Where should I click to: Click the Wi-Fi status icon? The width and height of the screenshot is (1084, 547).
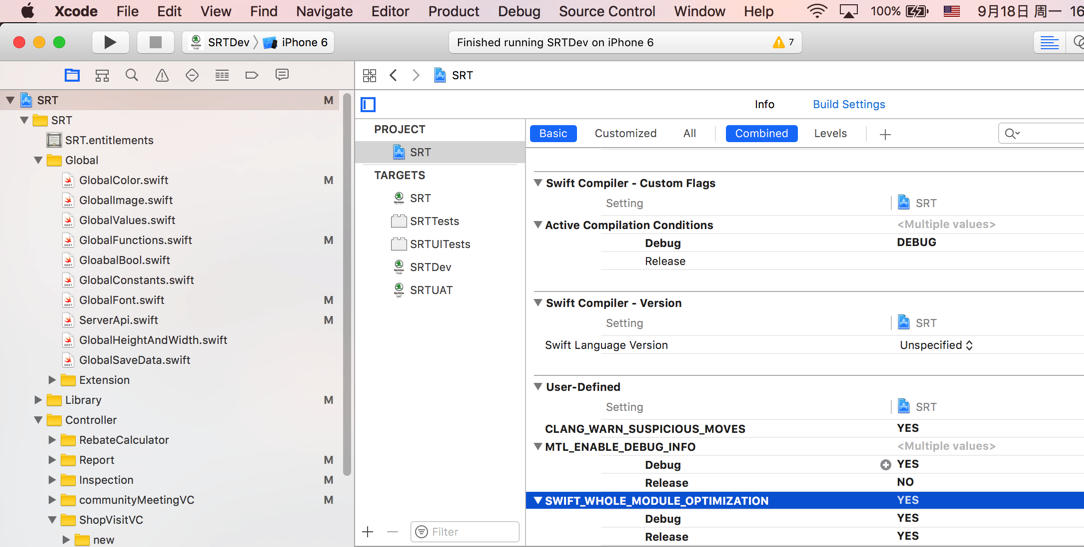817,11
